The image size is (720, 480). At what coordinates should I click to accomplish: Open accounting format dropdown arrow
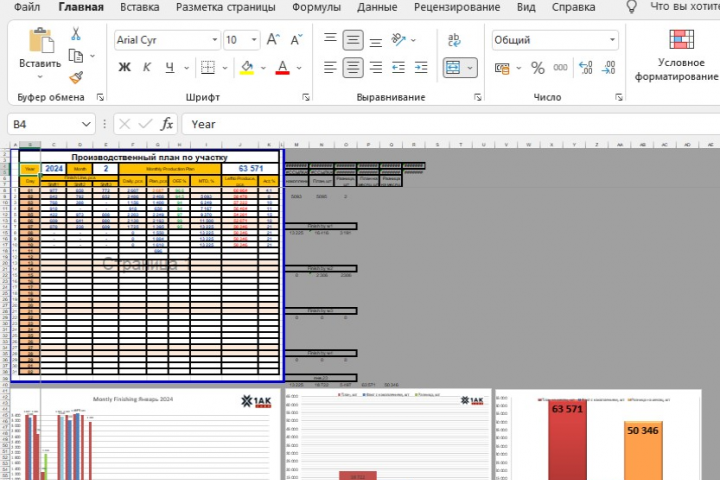518,68
